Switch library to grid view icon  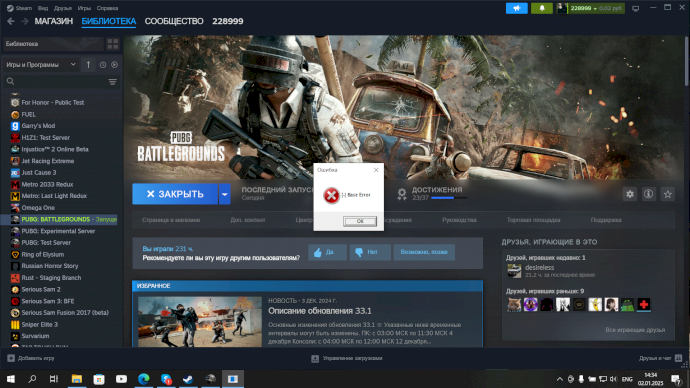click(113, 44)
